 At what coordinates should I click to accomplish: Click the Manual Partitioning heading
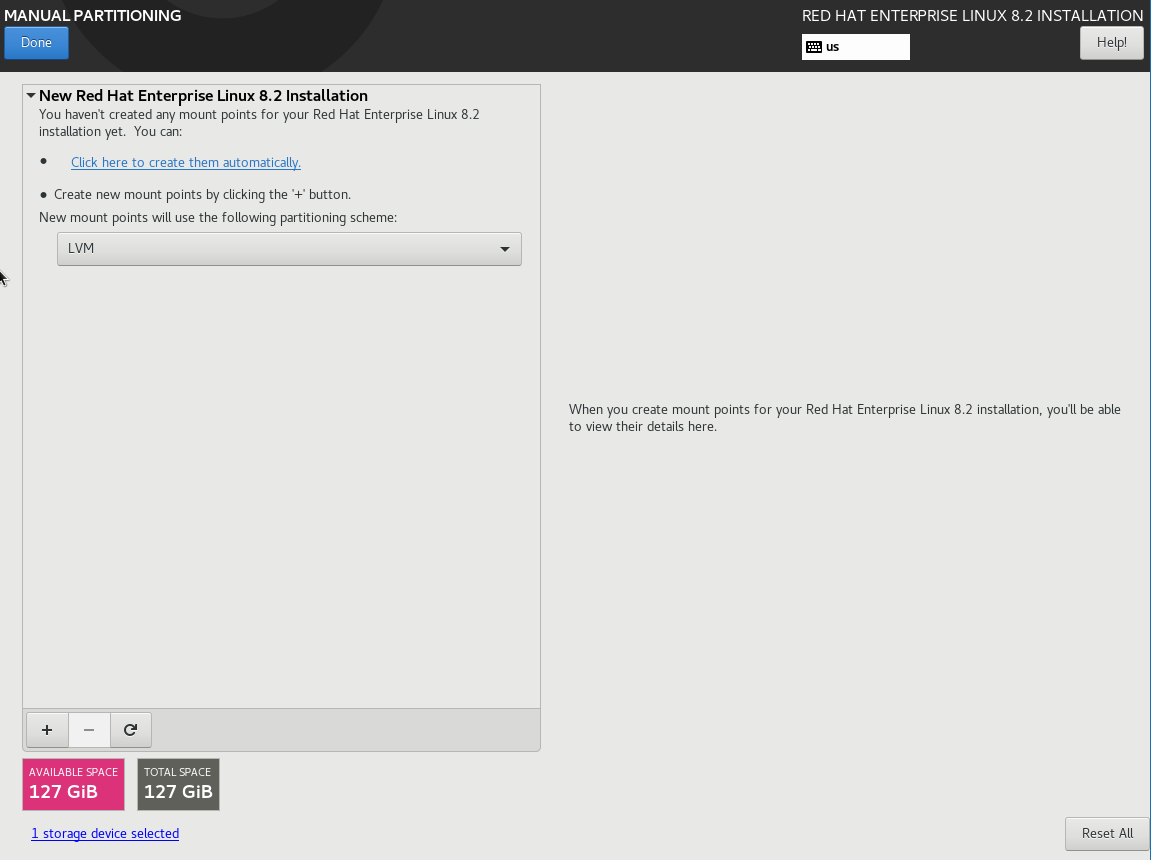point(92,15)
